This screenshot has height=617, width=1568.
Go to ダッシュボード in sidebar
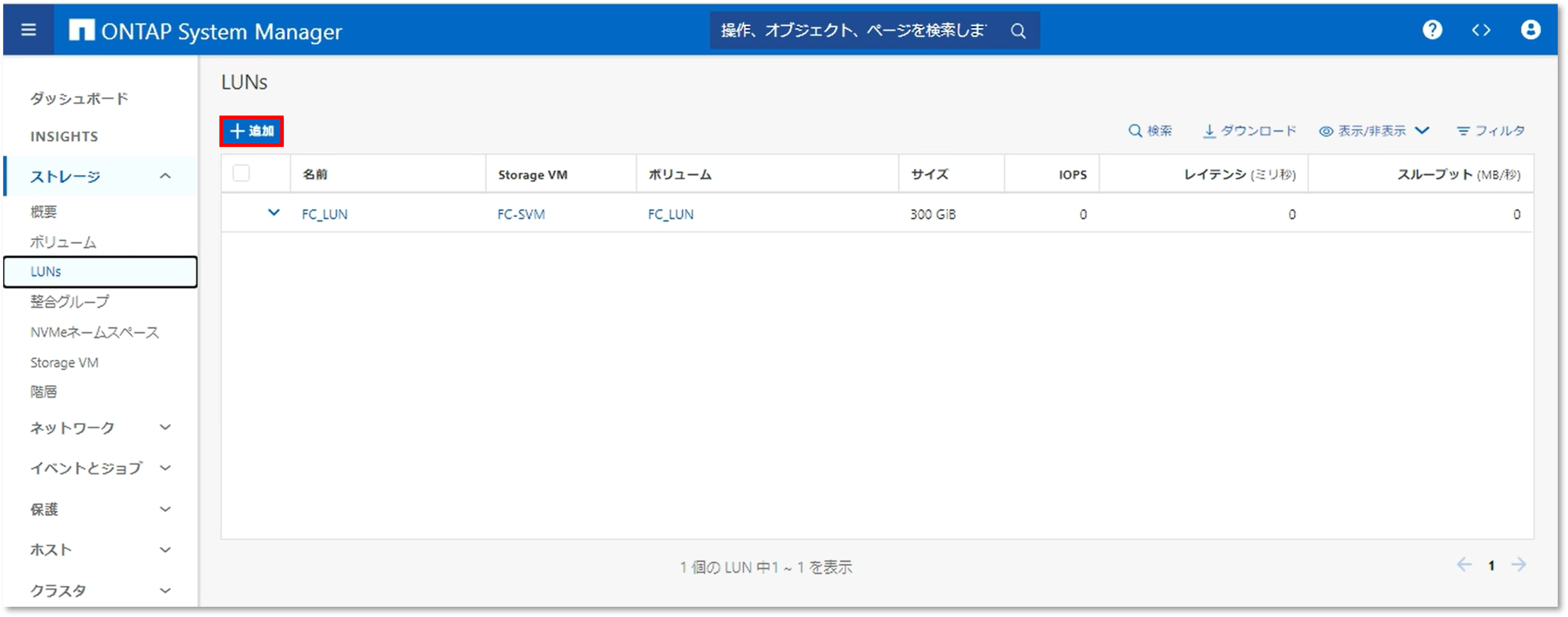pos(79,98)
